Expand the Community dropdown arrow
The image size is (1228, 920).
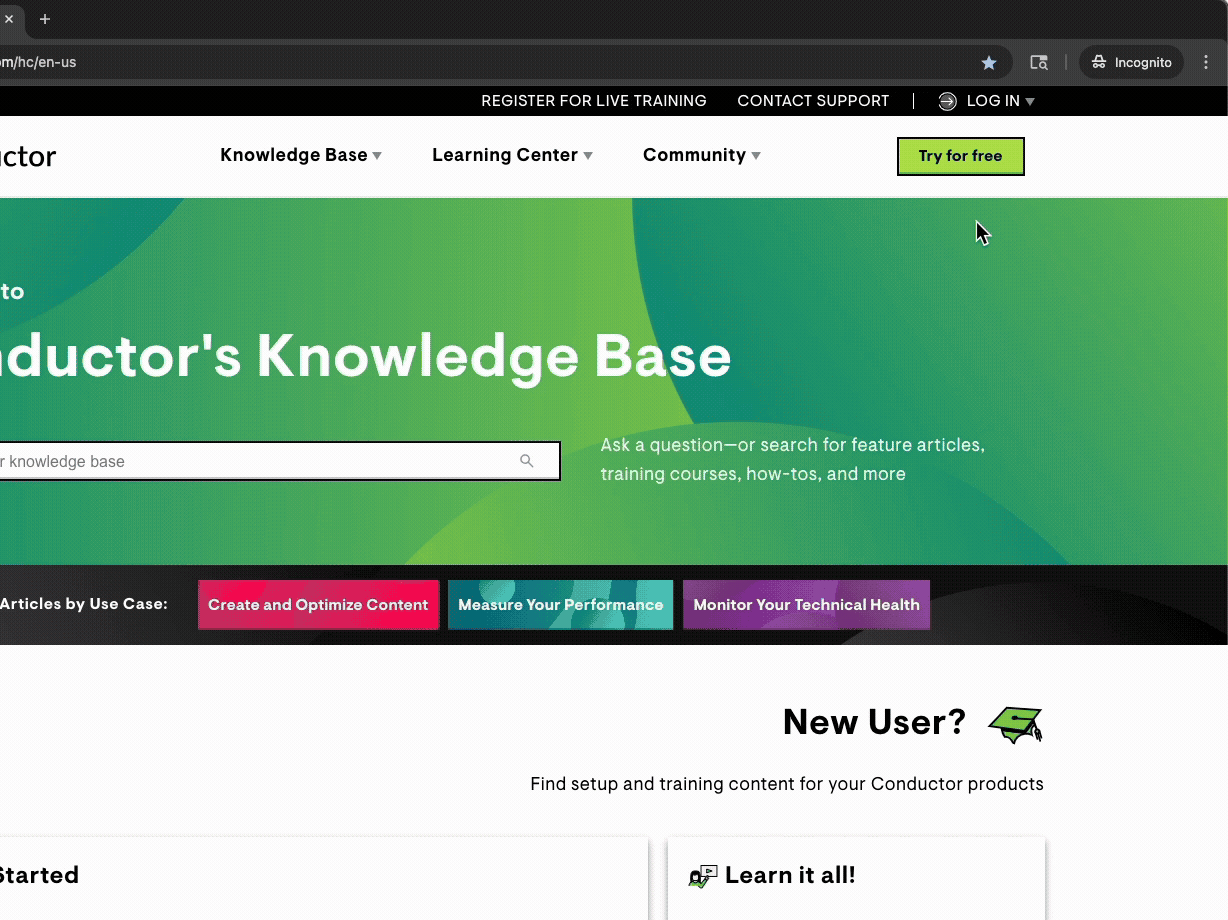coord(756,156)
